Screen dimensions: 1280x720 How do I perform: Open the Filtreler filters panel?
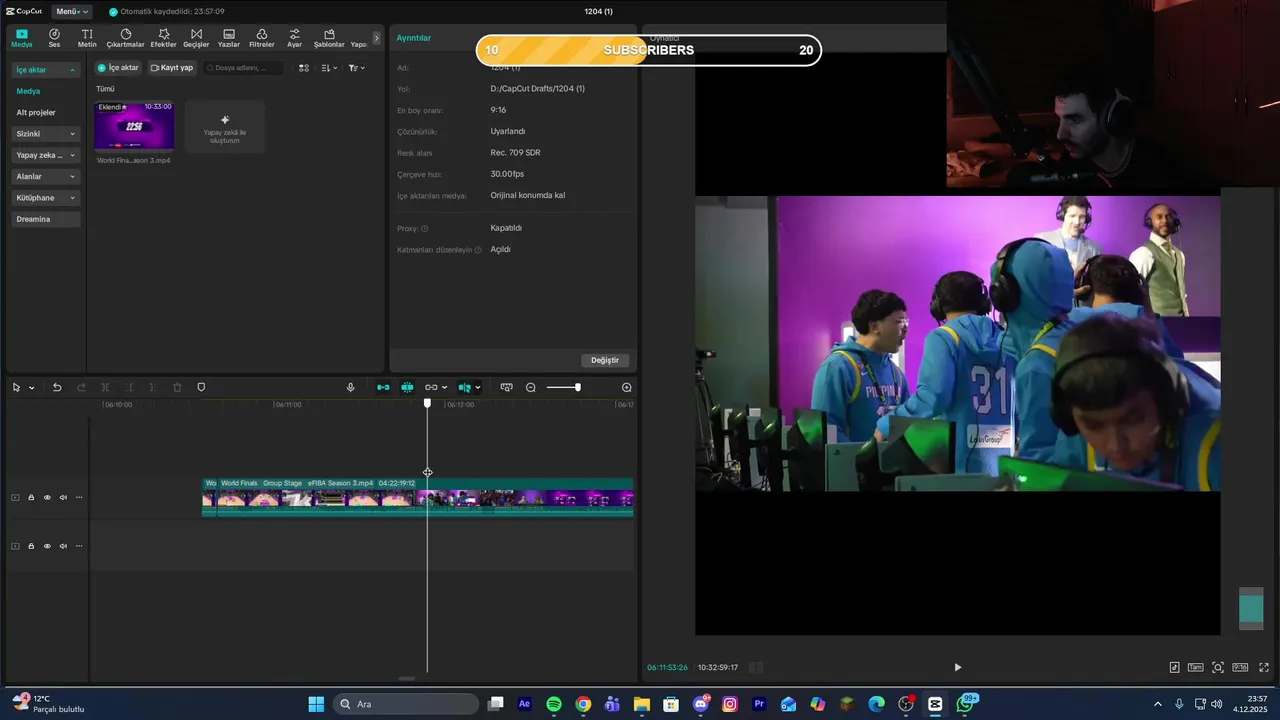[x=262, y=38]
